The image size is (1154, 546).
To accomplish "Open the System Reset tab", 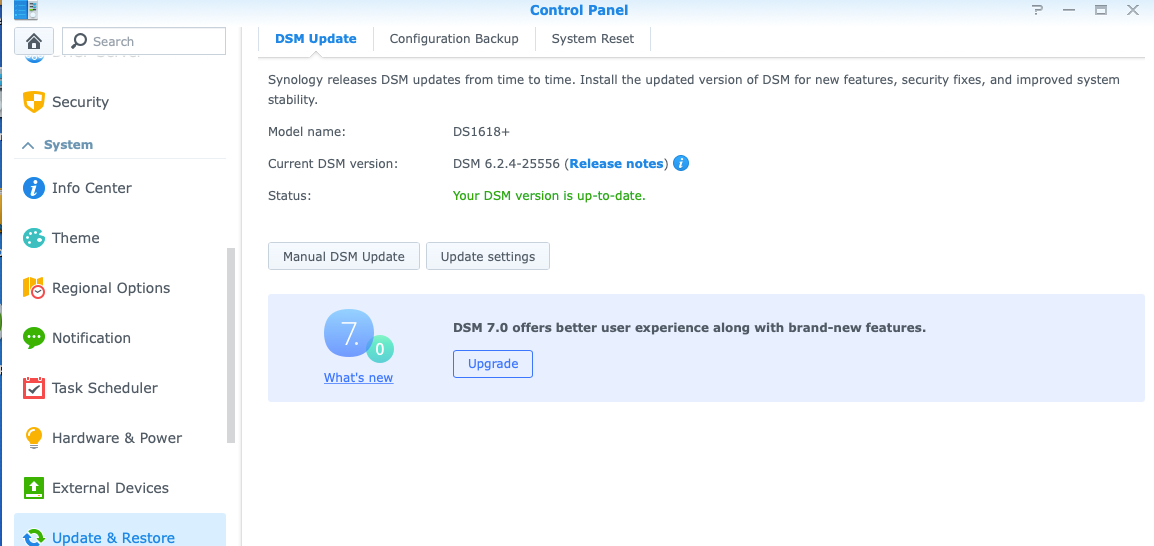I will 593,39.
